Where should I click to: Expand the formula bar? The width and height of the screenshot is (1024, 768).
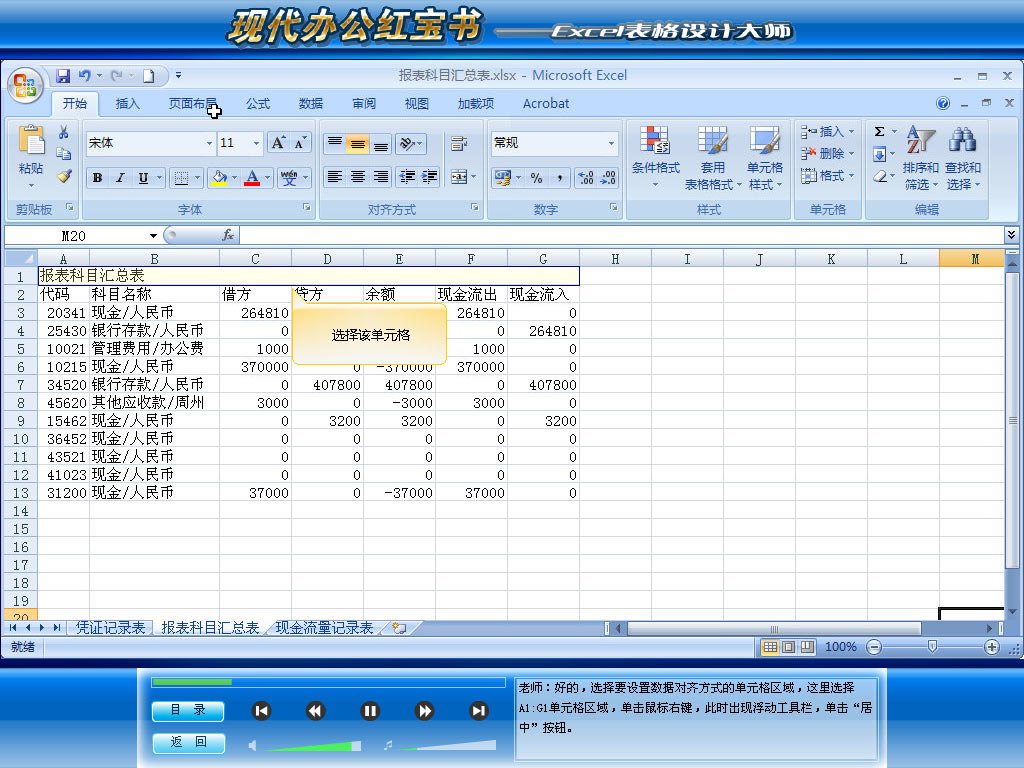click(x=1011, y=234)
